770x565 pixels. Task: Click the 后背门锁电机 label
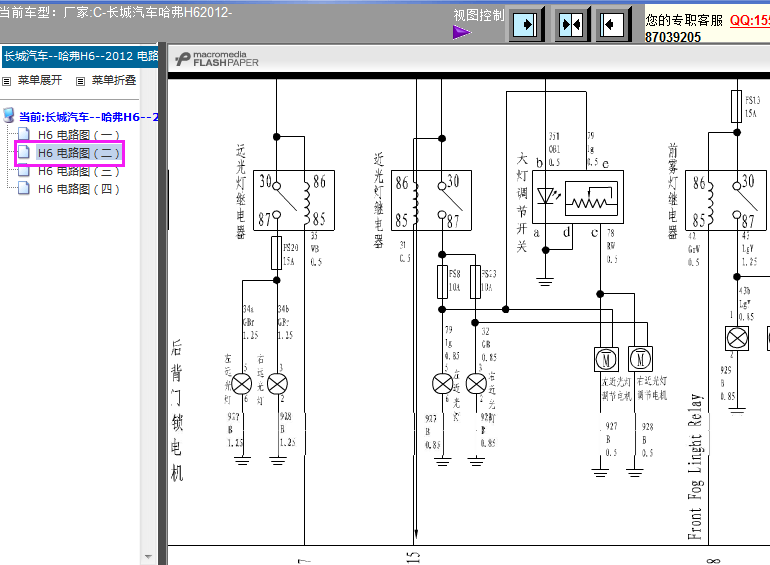(x=177, y=410)
